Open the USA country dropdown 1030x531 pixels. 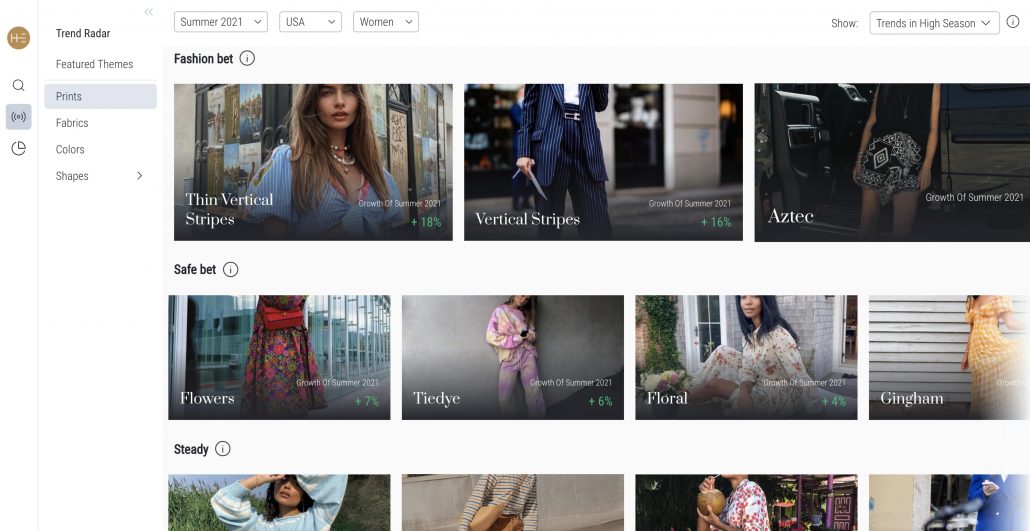click(311, 22)
